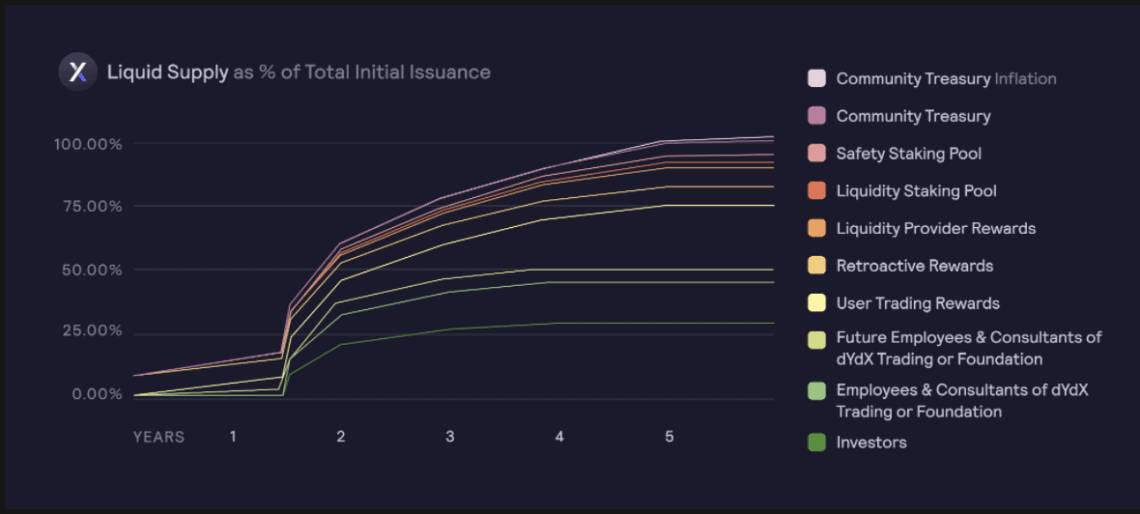Click the dYdX X logo icon
The image size is (1140, 514).
click(77, 72)
